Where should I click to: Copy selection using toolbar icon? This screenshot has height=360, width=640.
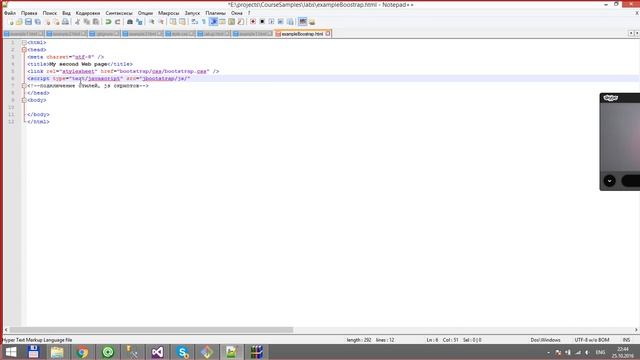pyautogui.click(x=87, y=22)
